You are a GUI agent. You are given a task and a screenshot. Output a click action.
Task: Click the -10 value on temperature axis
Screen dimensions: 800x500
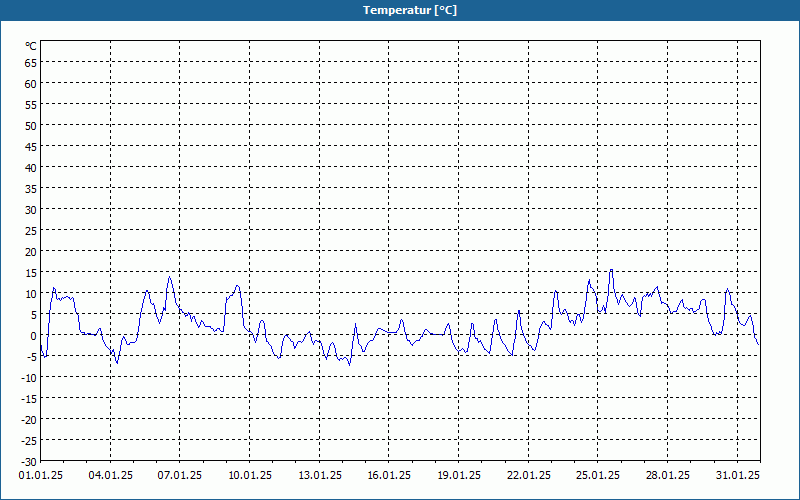(x=29, y=378)
